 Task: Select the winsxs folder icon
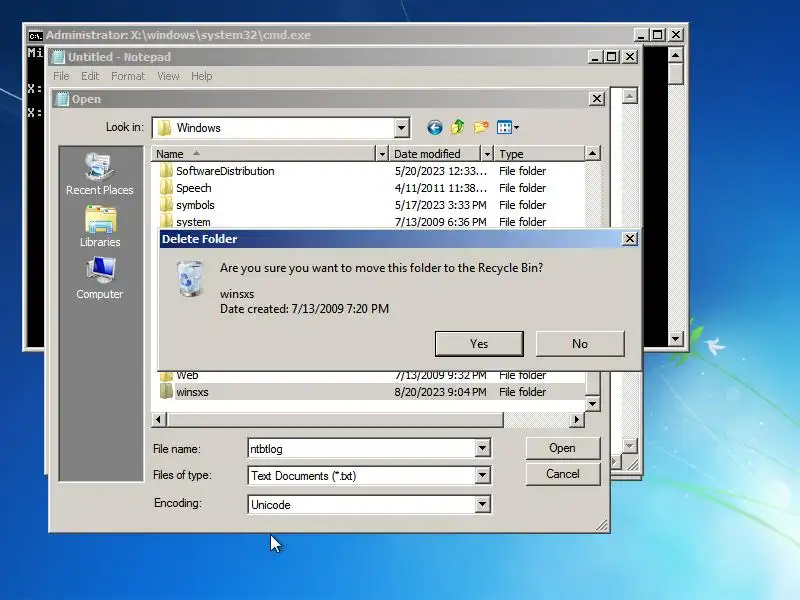coord(166,392)
